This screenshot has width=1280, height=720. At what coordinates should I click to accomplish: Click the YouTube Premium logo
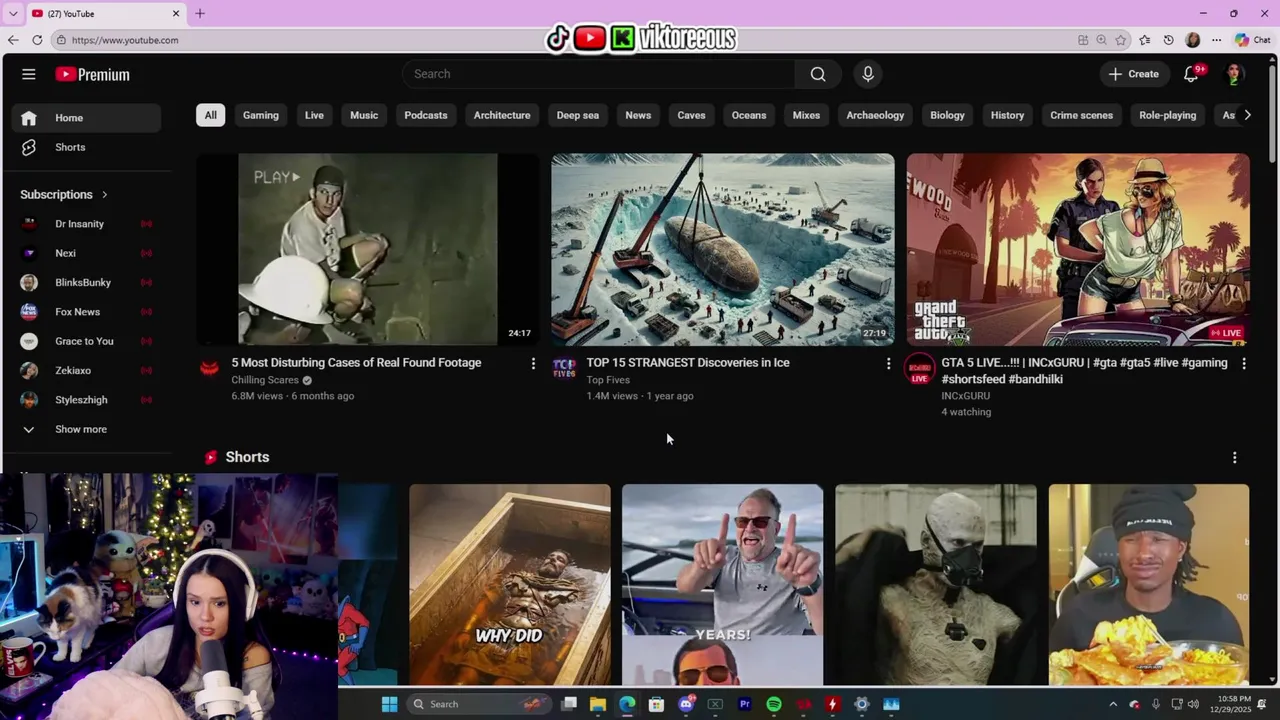[92, 74]
